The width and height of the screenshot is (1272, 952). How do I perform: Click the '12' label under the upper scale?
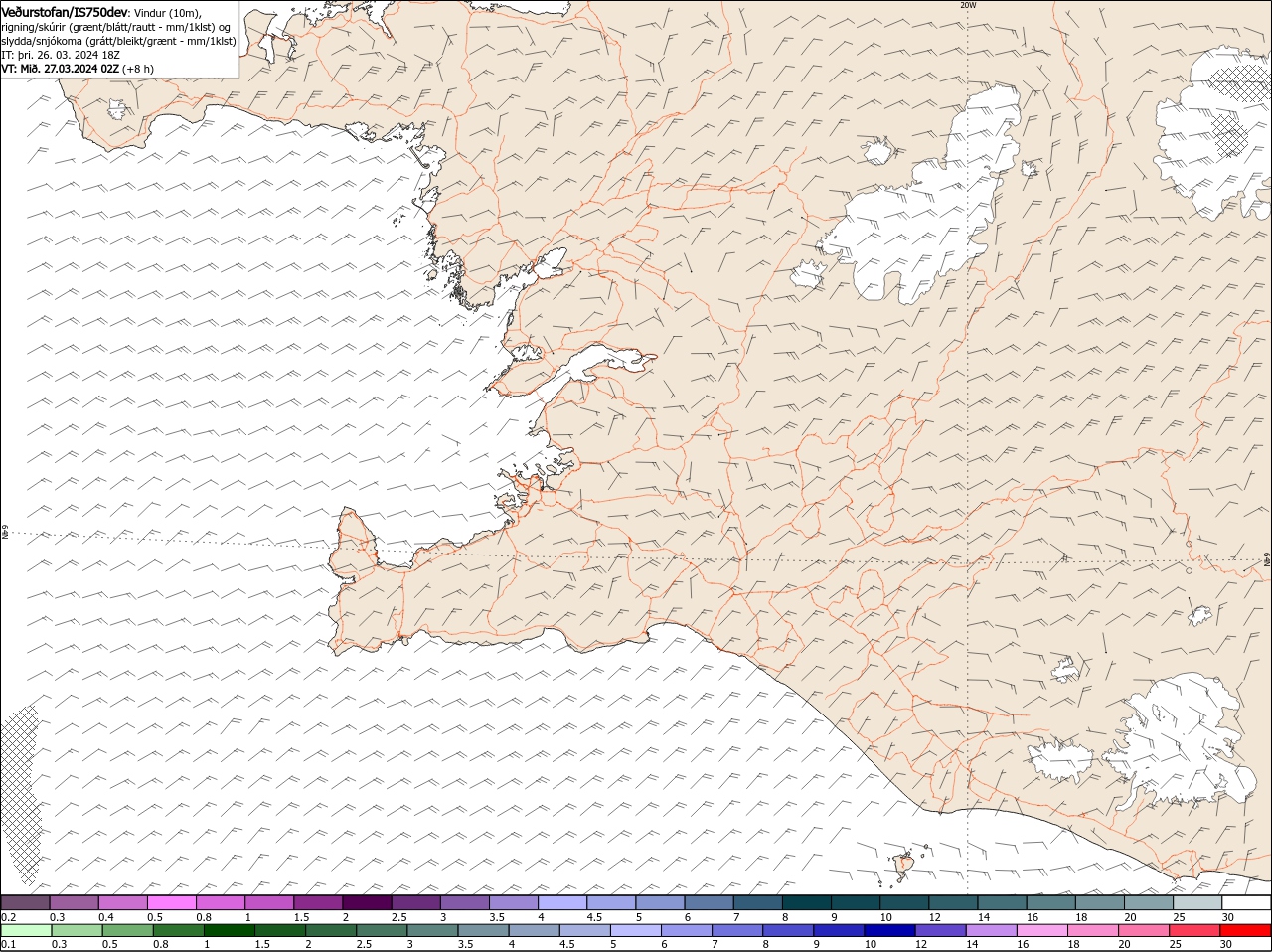pos(934,916)
